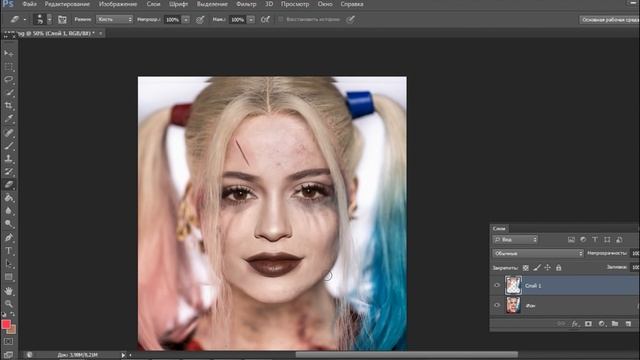This screenshot has width=640, height=360.
Task: Select the Brush tool in toolbox
Action: pyautogui.click(x=9, y=145)
